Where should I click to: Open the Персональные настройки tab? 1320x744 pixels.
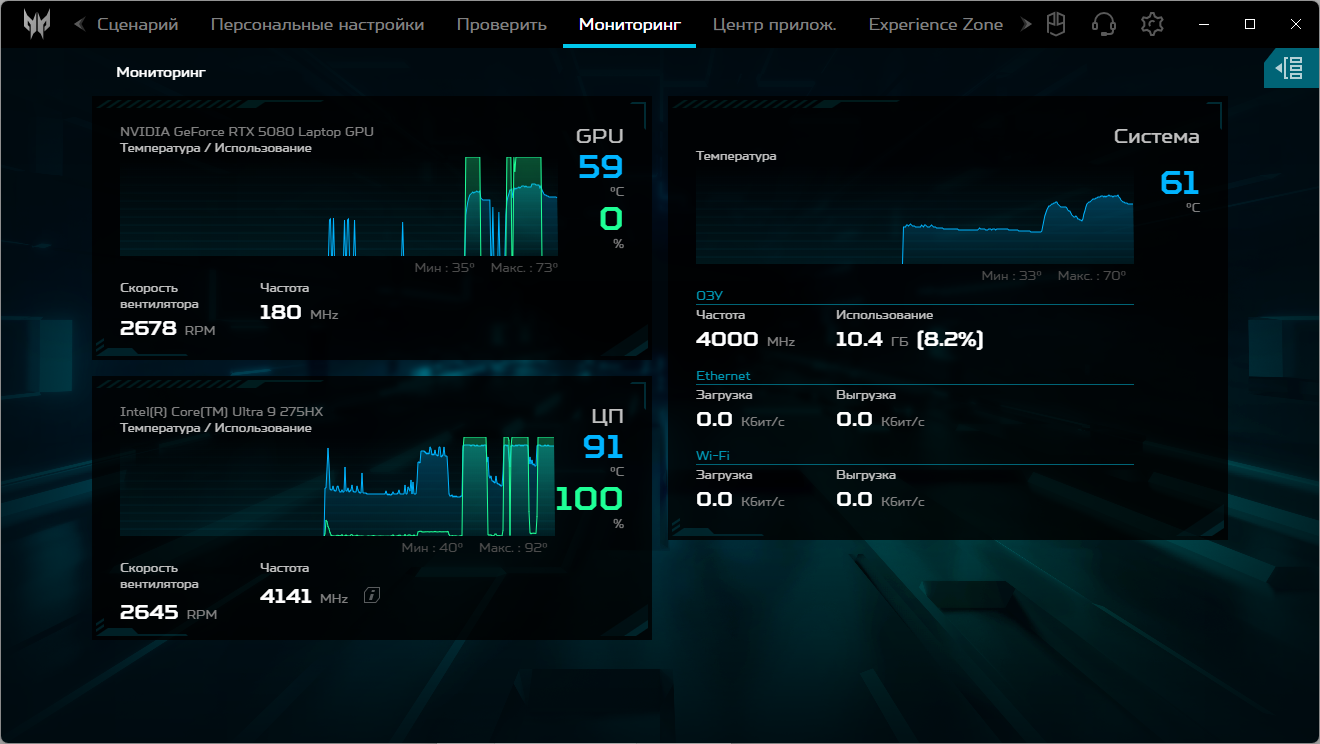click(x=317, y=24)
